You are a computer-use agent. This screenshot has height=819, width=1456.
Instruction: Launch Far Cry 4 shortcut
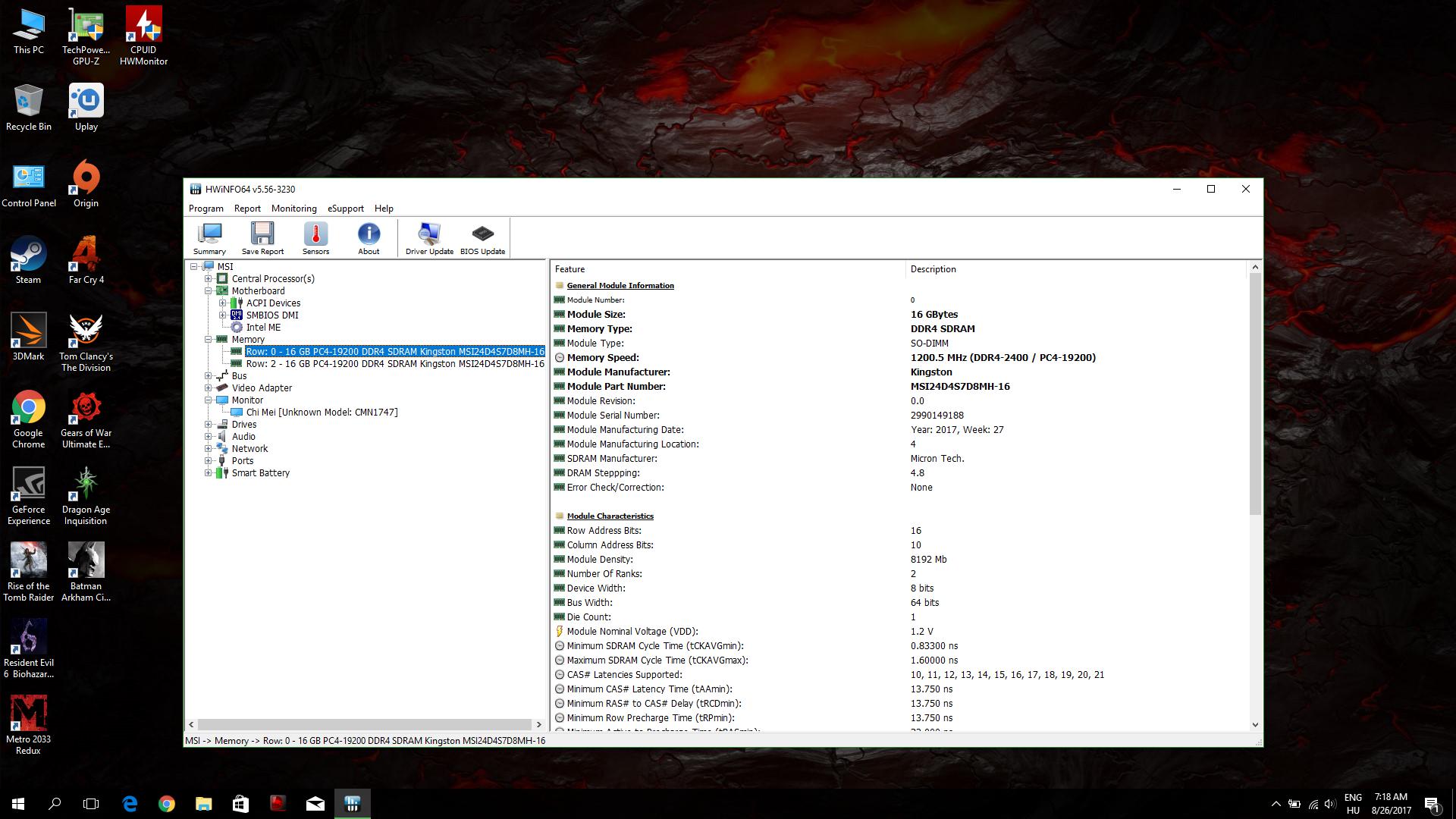[x=86, y=261]
